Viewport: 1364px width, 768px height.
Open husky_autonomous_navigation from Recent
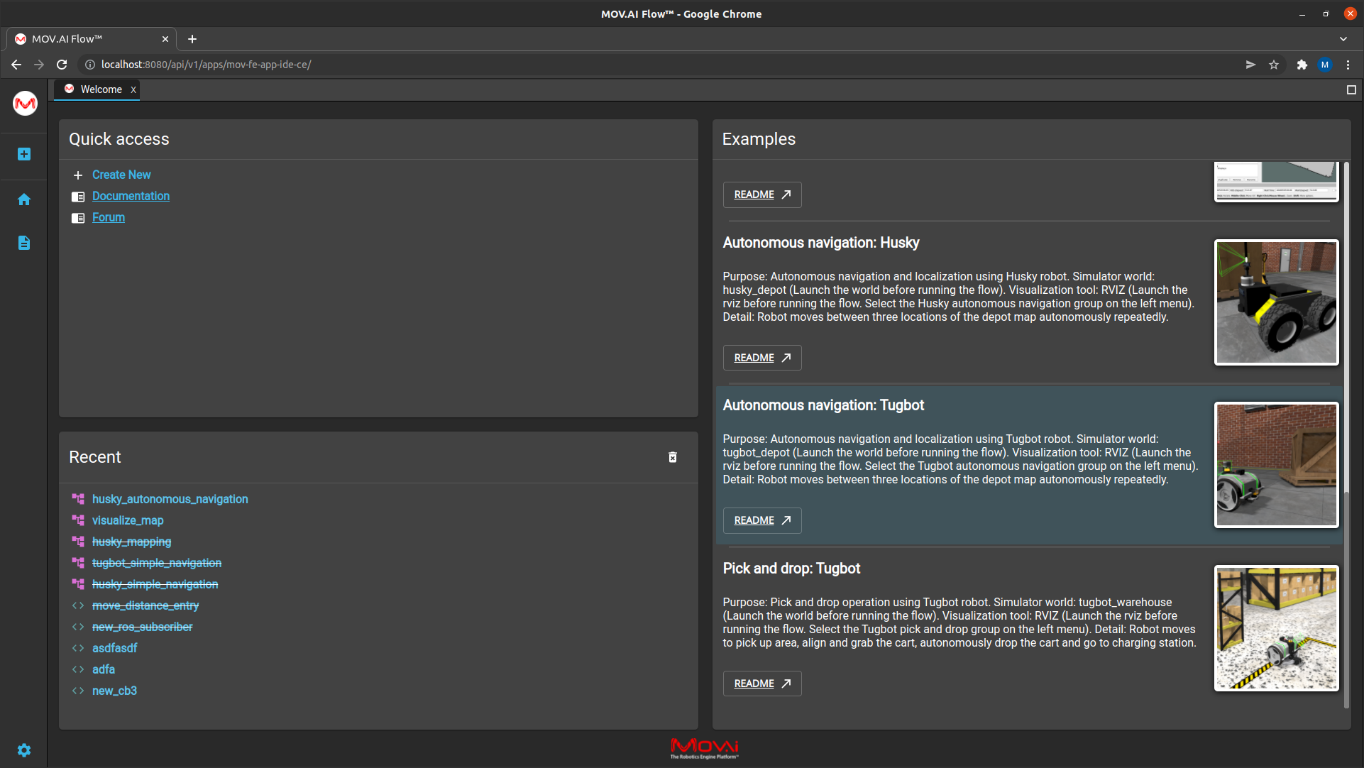click(170, 499)
